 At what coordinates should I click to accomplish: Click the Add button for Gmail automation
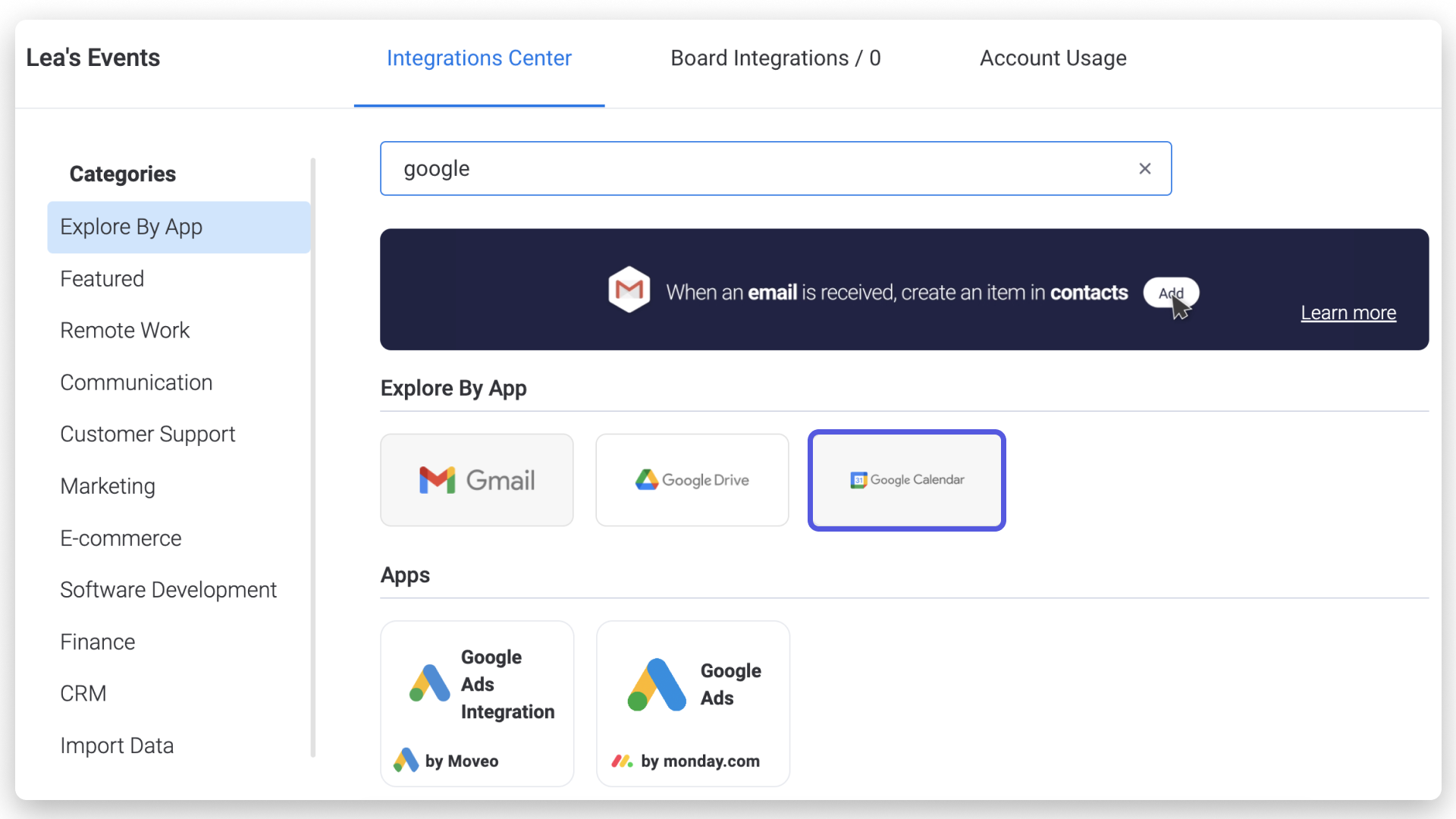pyautogui.click(x=1171, y=292)
